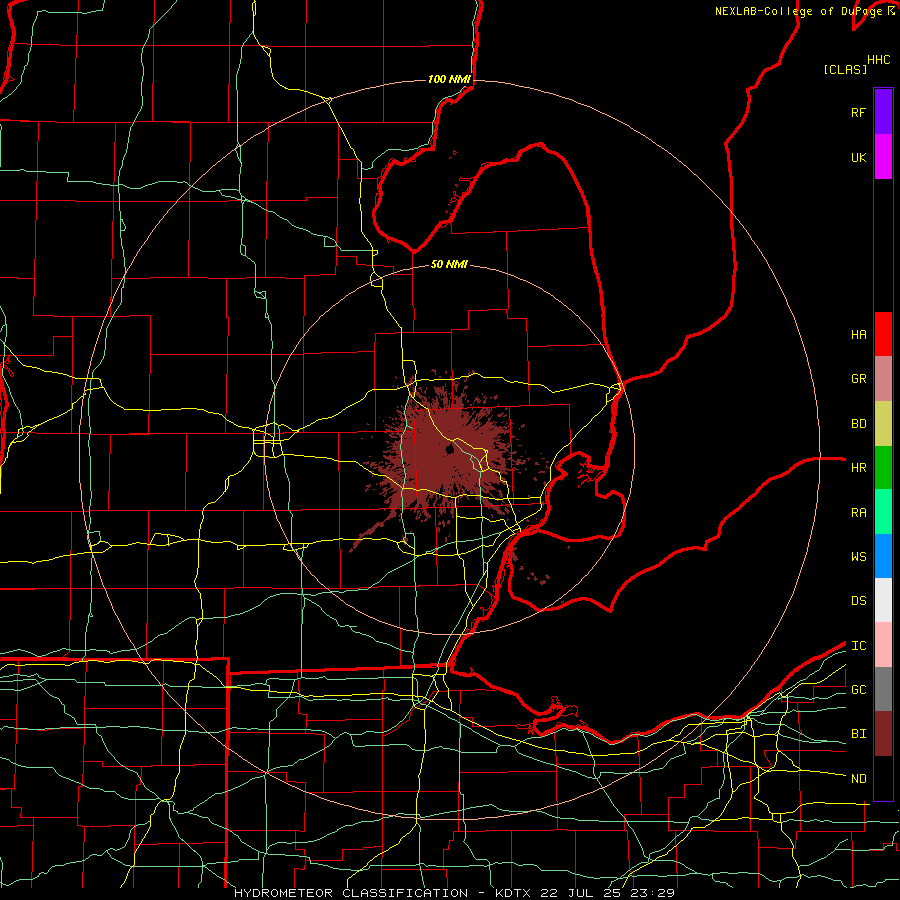The width and height of the screenshot is (900, 900).
Task: Click the mint green RA swatch
Action: [883, 512]
